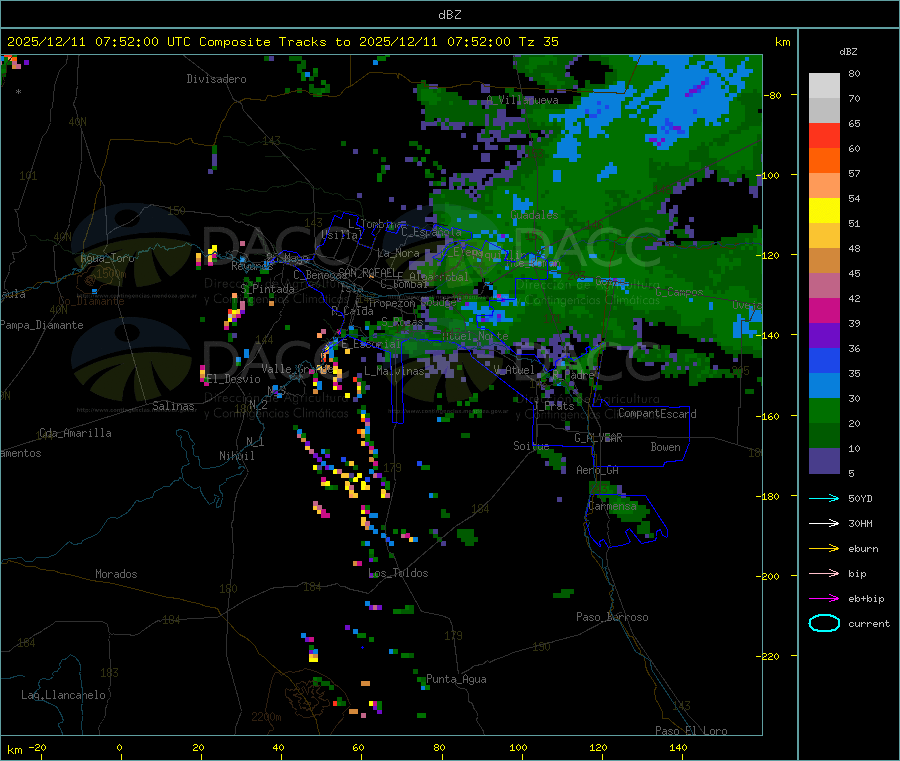Click the Salinas place label
This screenshot has height=761, width=900.
coord(173,406)
